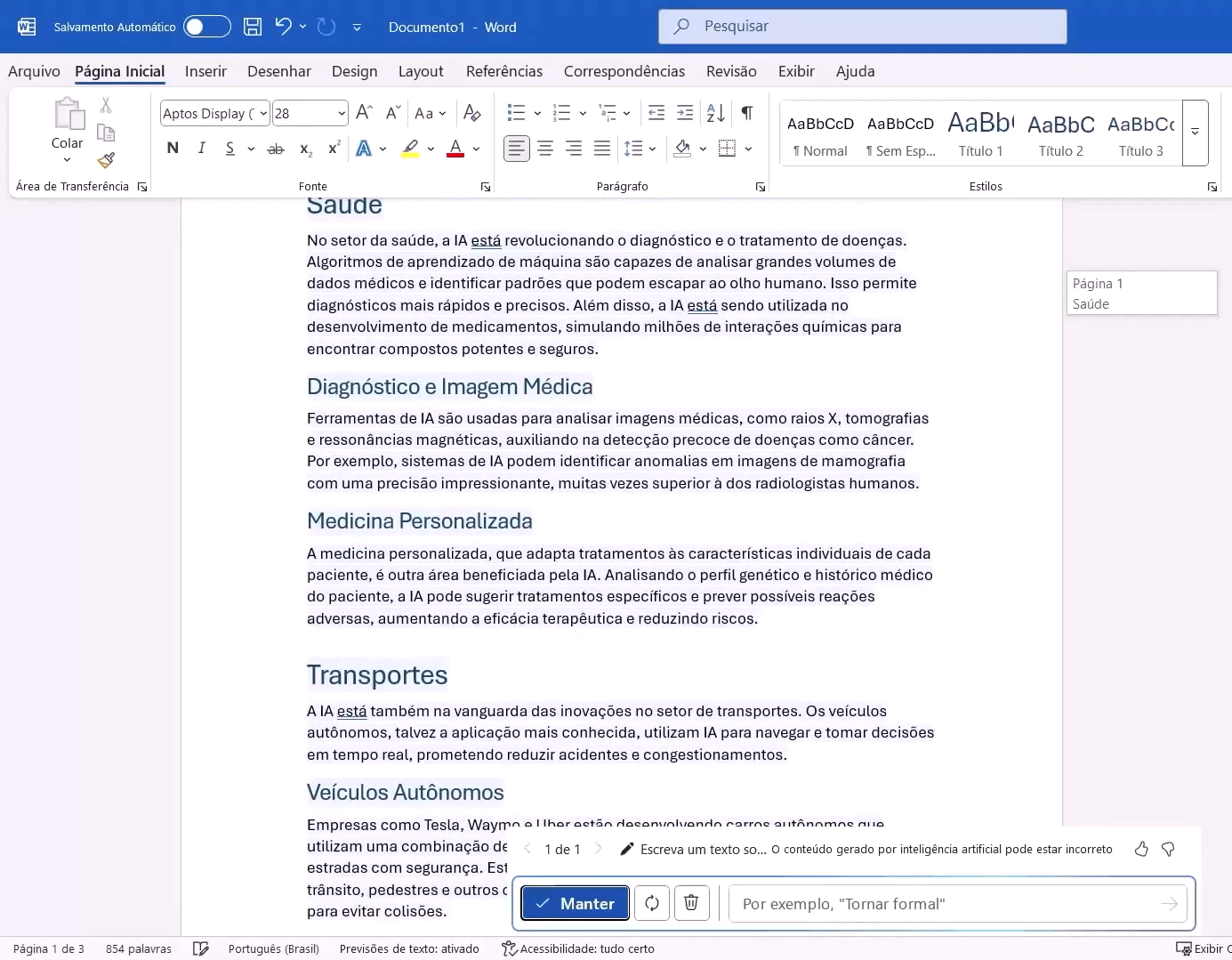This screenshot has width=1232, height=960.
Task: Open the font size dropdown
Action: pyautogui.click(x=342, y=113)
